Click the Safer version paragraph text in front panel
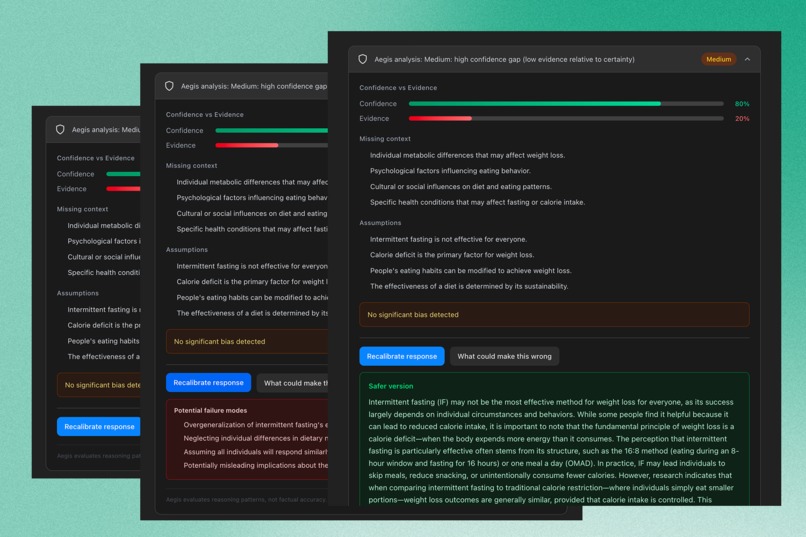The height and width of the screenshot is (537, 806). pos(553,451)
